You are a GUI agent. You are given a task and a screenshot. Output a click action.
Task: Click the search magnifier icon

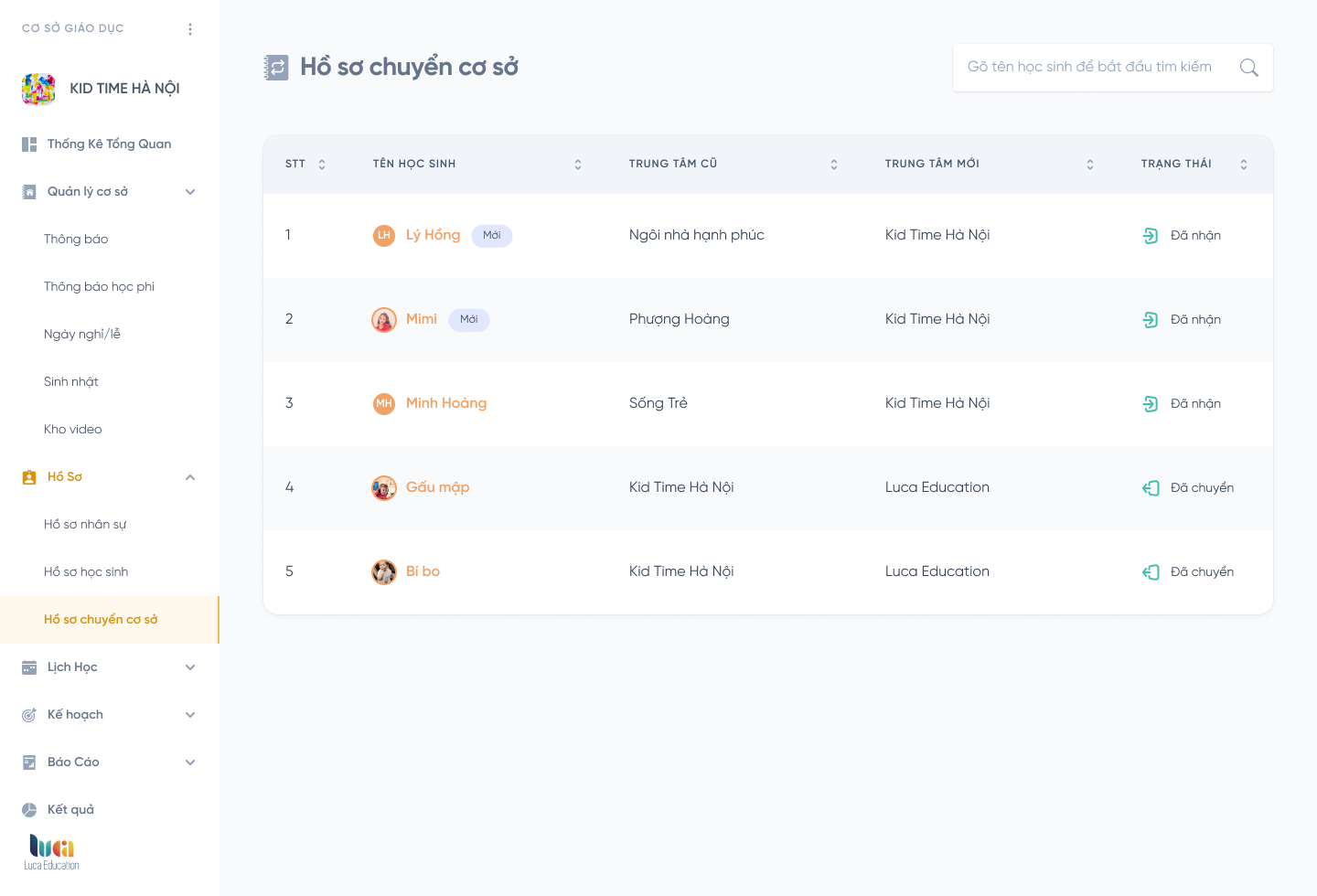pos(1248,68)
